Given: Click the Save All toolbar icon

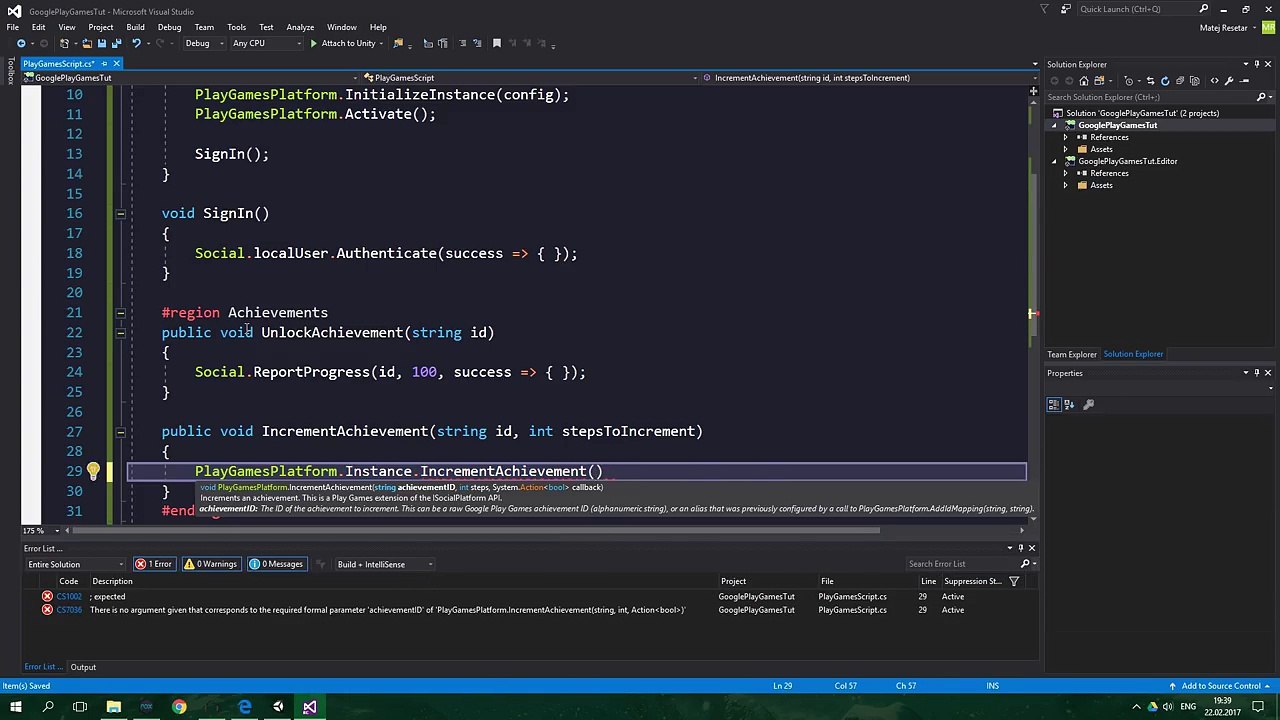Looking at the screenshot, I should click(116, 43).
